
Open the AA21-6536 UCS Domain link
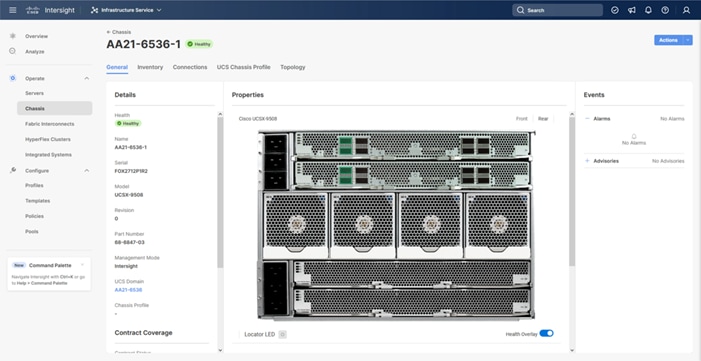point(128,290)
